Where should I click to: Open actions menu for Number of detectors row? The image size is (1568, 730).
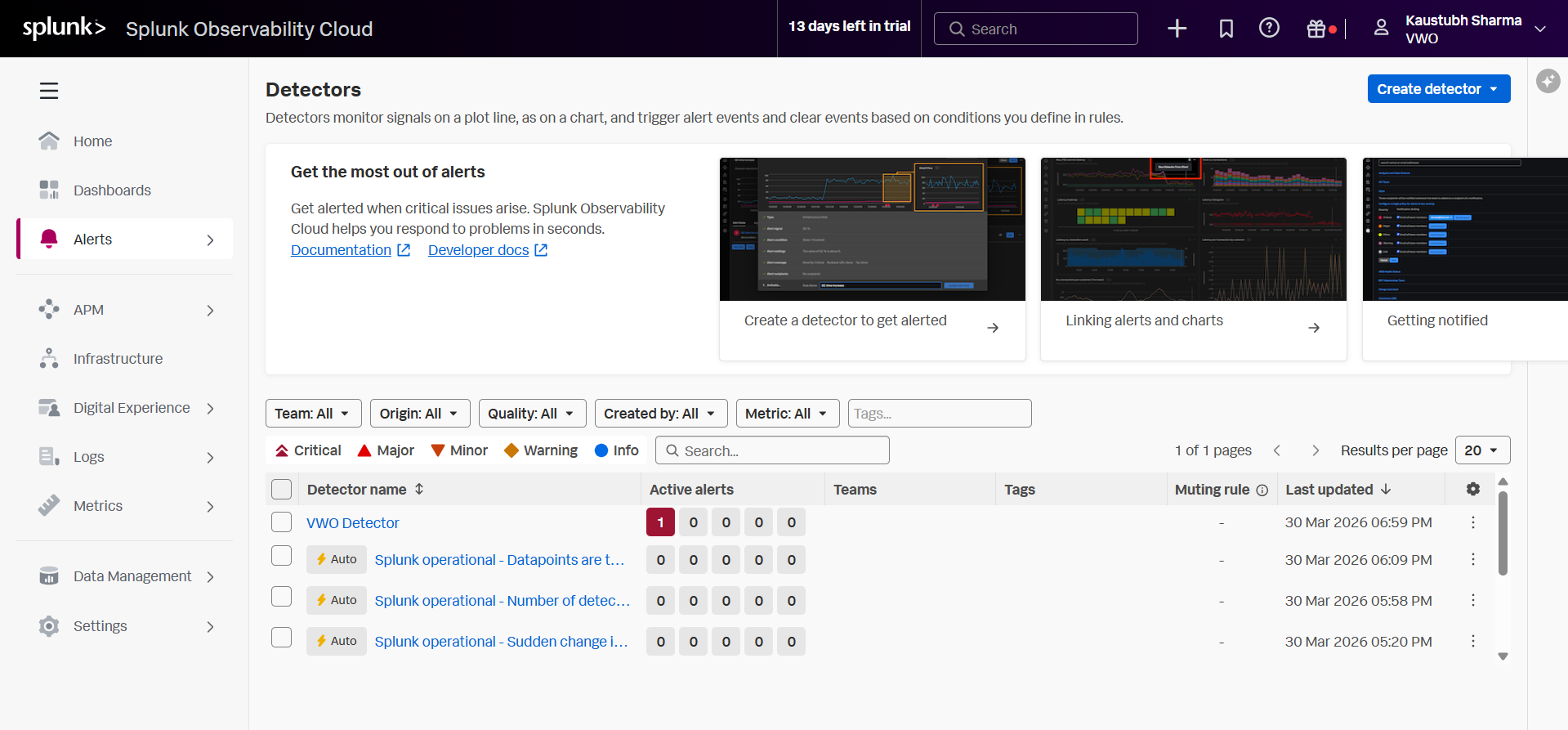pos(1473,601)
